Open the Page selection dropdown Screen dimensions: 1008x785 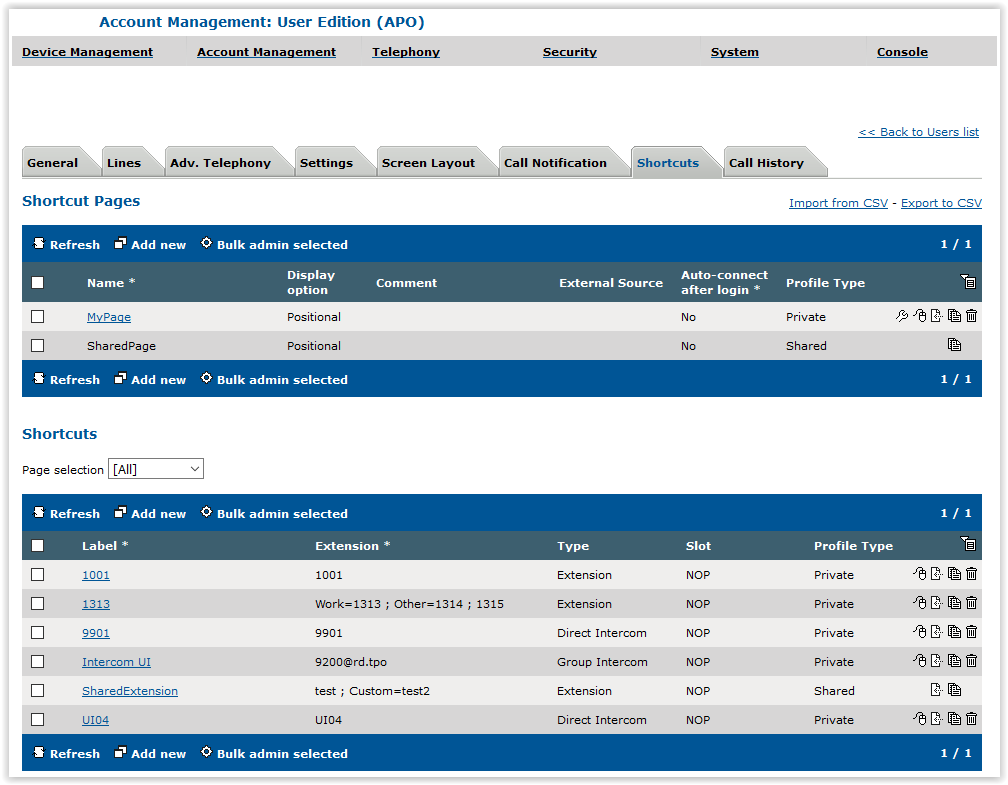[x=156, y=469]
